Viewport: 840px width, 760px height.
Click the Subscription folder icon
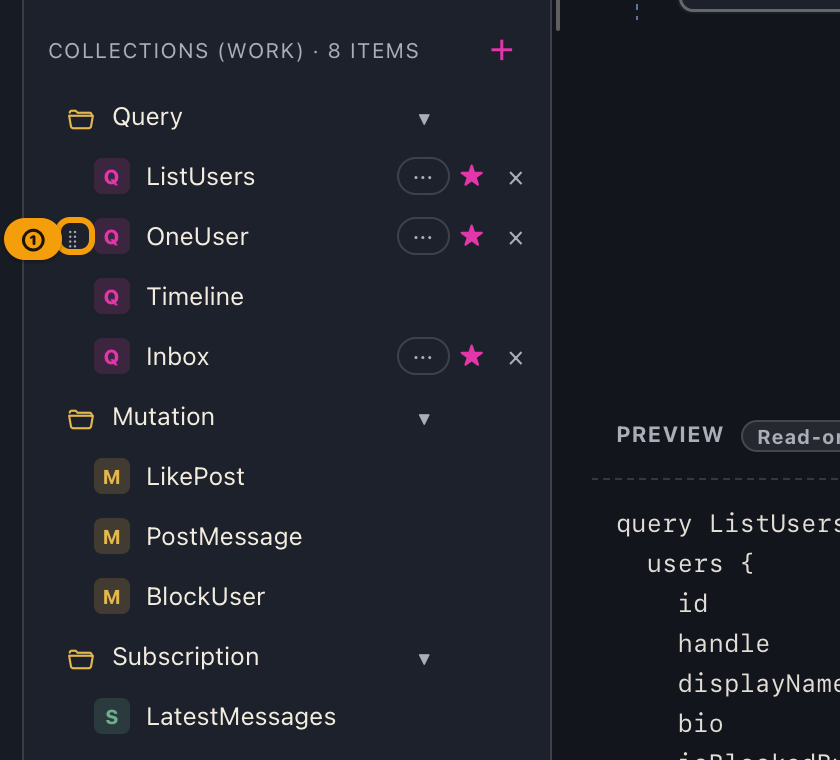pos(81,658)
